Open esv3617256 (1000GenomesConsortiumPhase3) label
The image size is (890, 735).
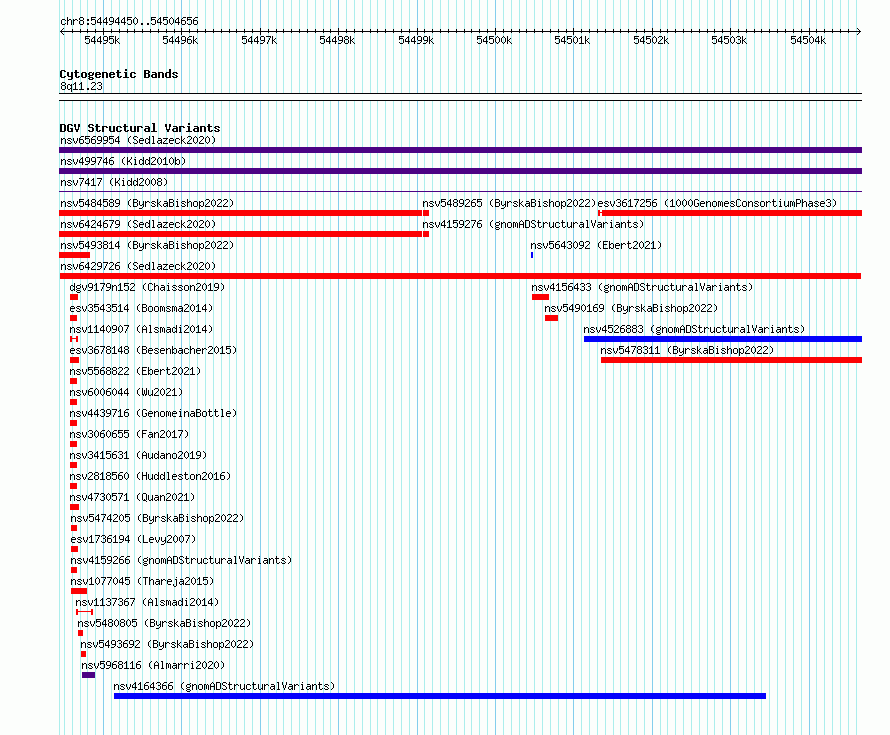click(717, 203)
